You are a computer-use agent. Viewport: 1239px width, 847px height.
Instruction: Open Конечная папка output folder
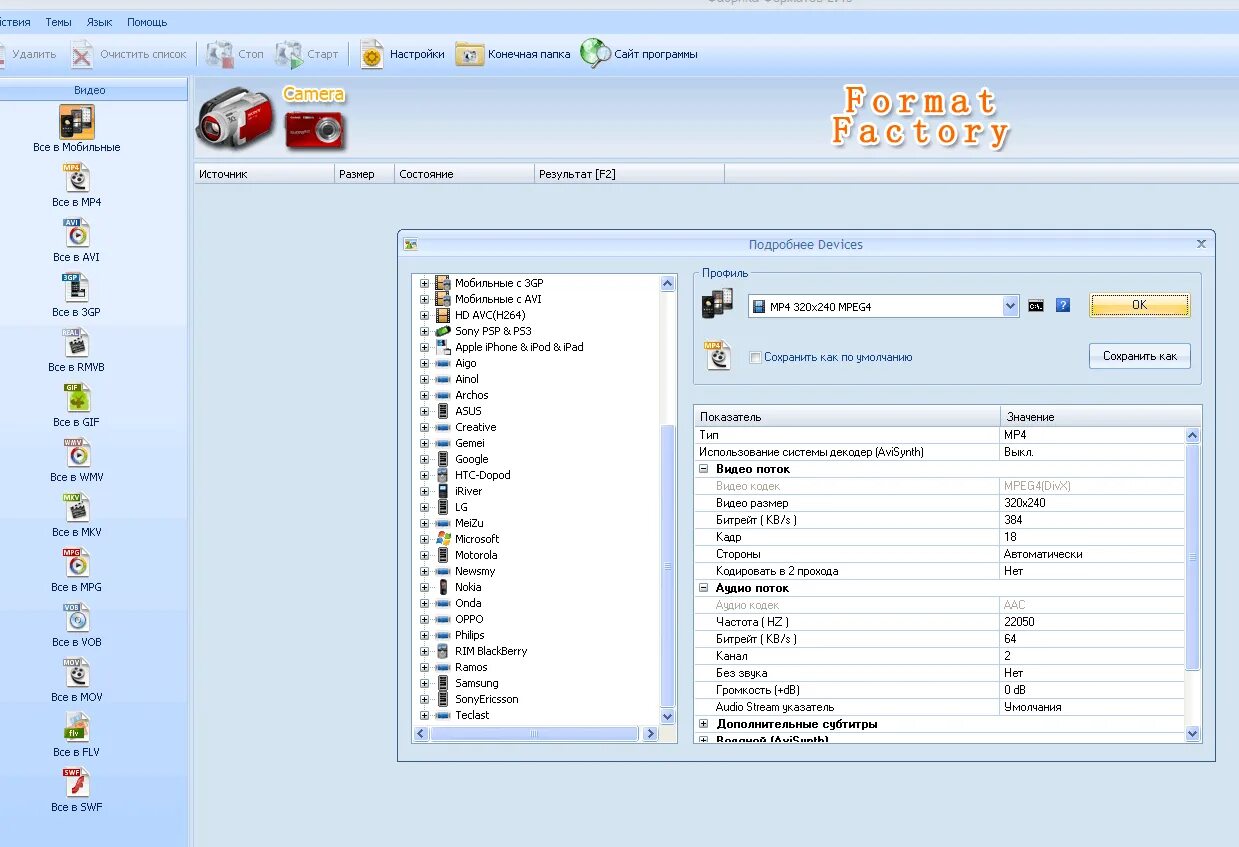tap(513, 54)
